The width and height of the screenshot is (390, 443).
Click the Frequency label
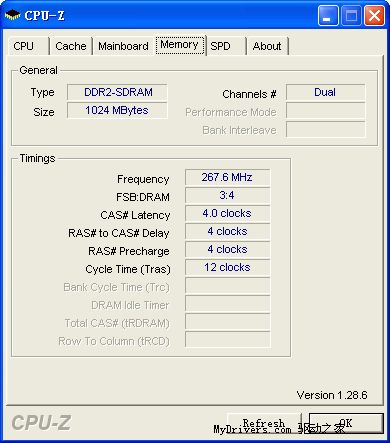click(143, 179)
